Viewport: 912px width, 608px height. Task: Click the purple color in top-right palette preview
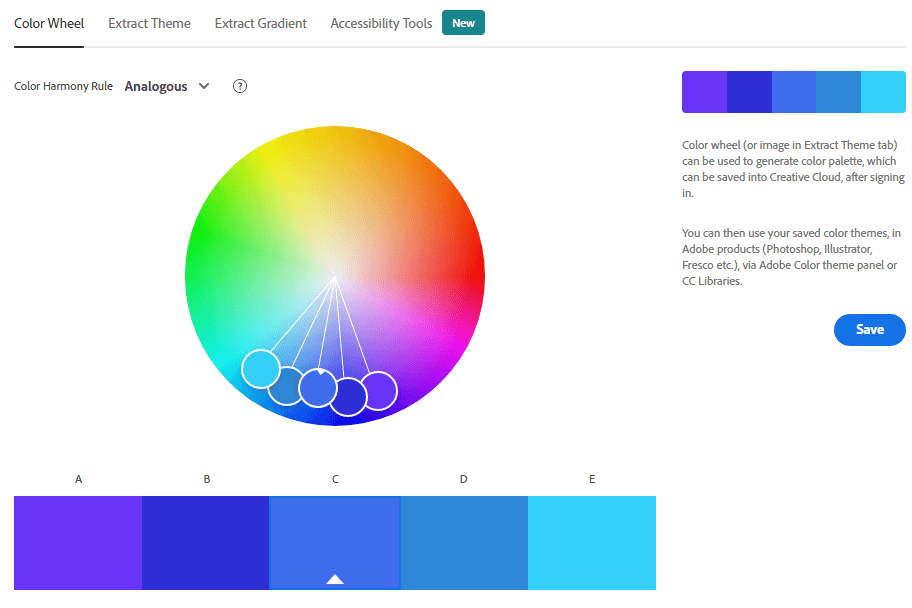pyautogui.click(x=704, y=92)
